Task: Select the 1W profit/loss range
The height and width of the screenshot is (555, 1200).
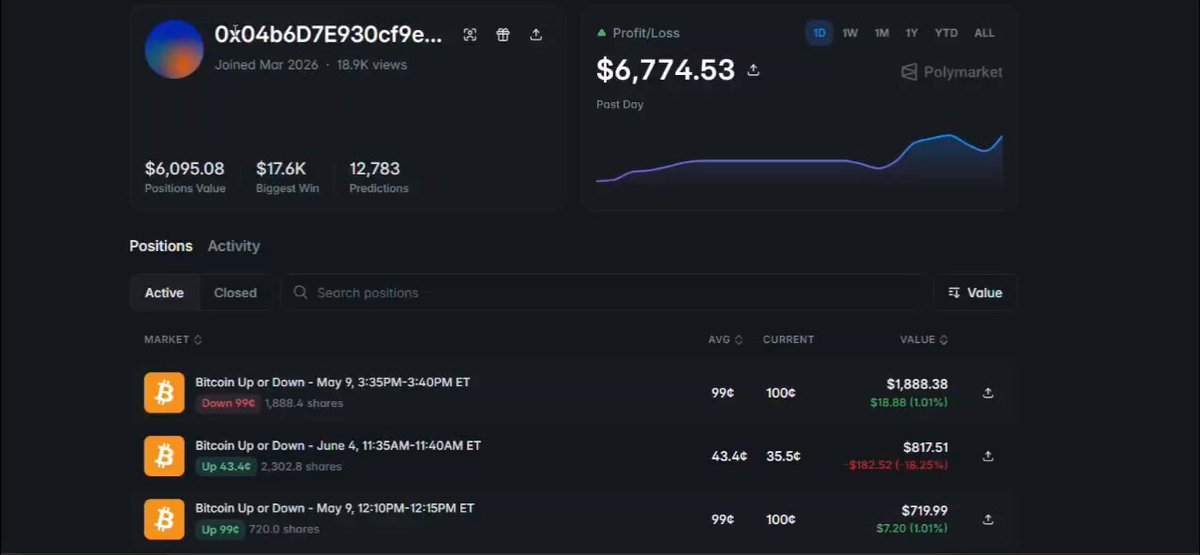Action: point(850,33)
